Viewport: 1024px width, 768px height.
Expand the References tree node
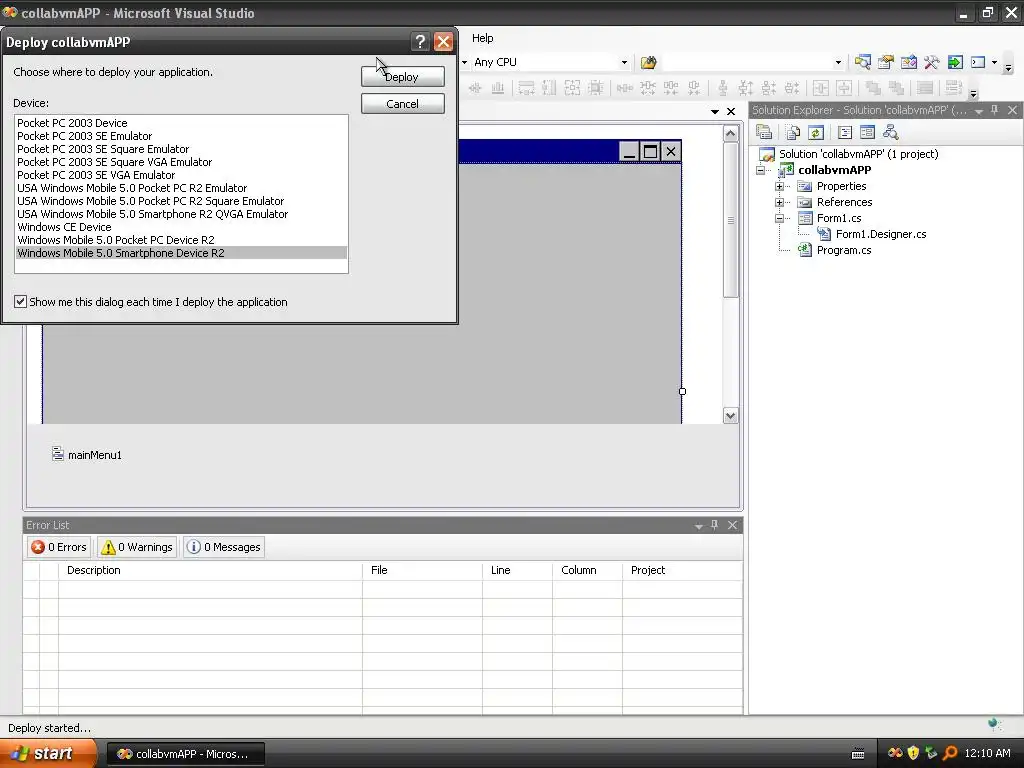pos(779,202)
